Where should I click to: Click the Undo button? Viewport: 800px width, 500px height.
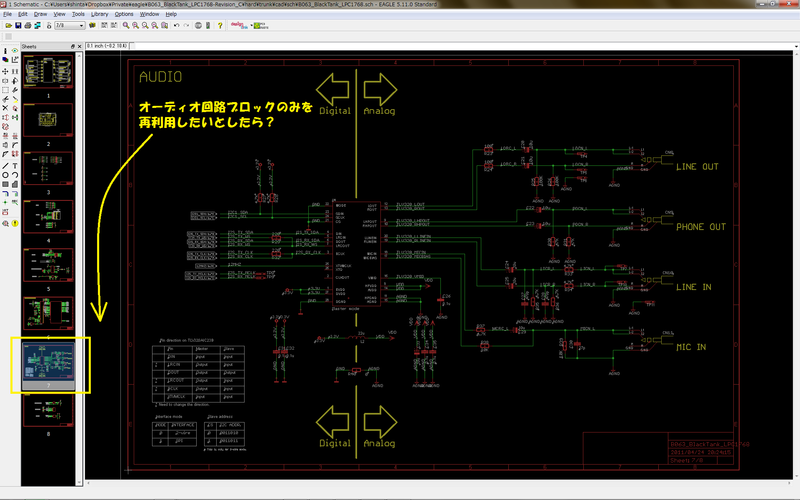tap(177, 26)
